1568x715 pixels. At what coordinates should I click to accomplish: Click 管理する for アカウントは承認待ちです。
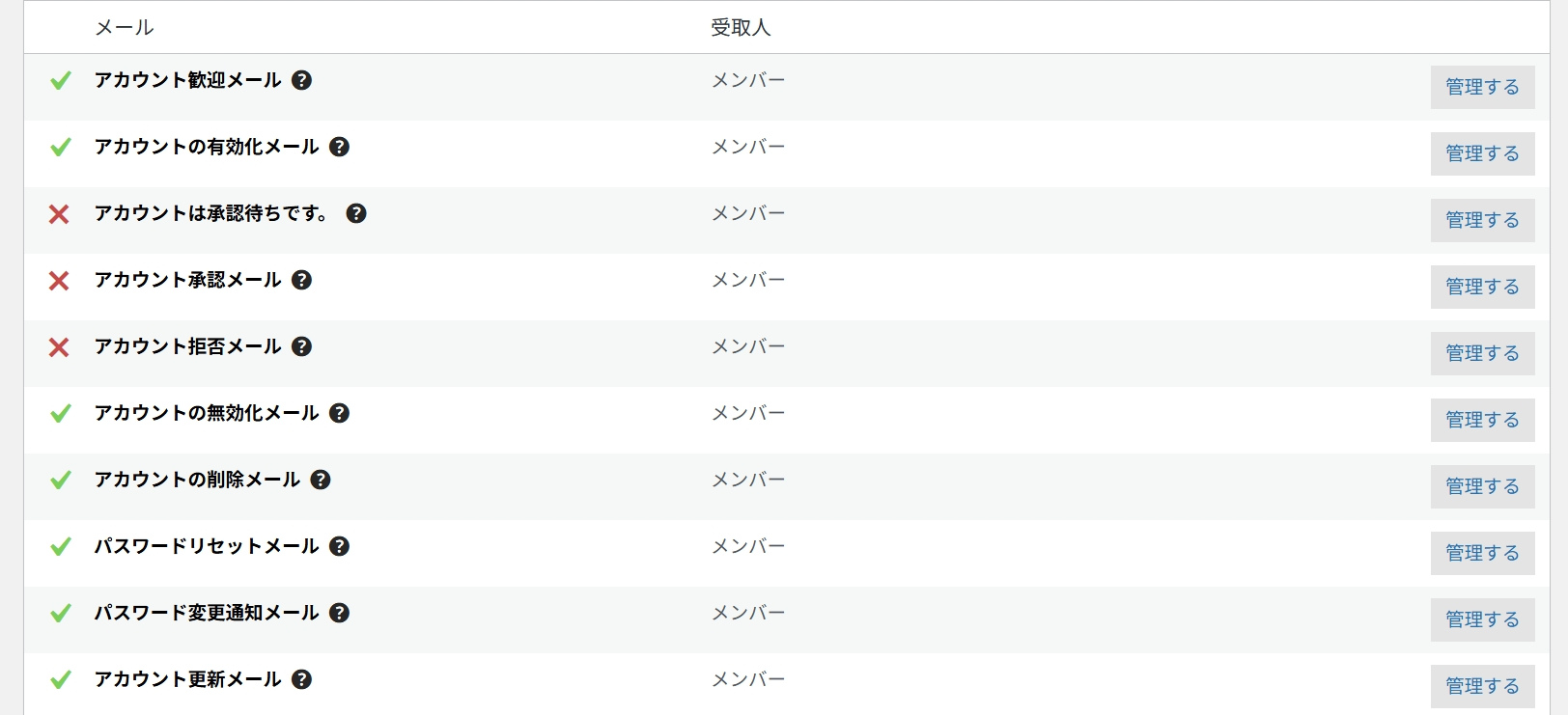tap(1482, 220)
